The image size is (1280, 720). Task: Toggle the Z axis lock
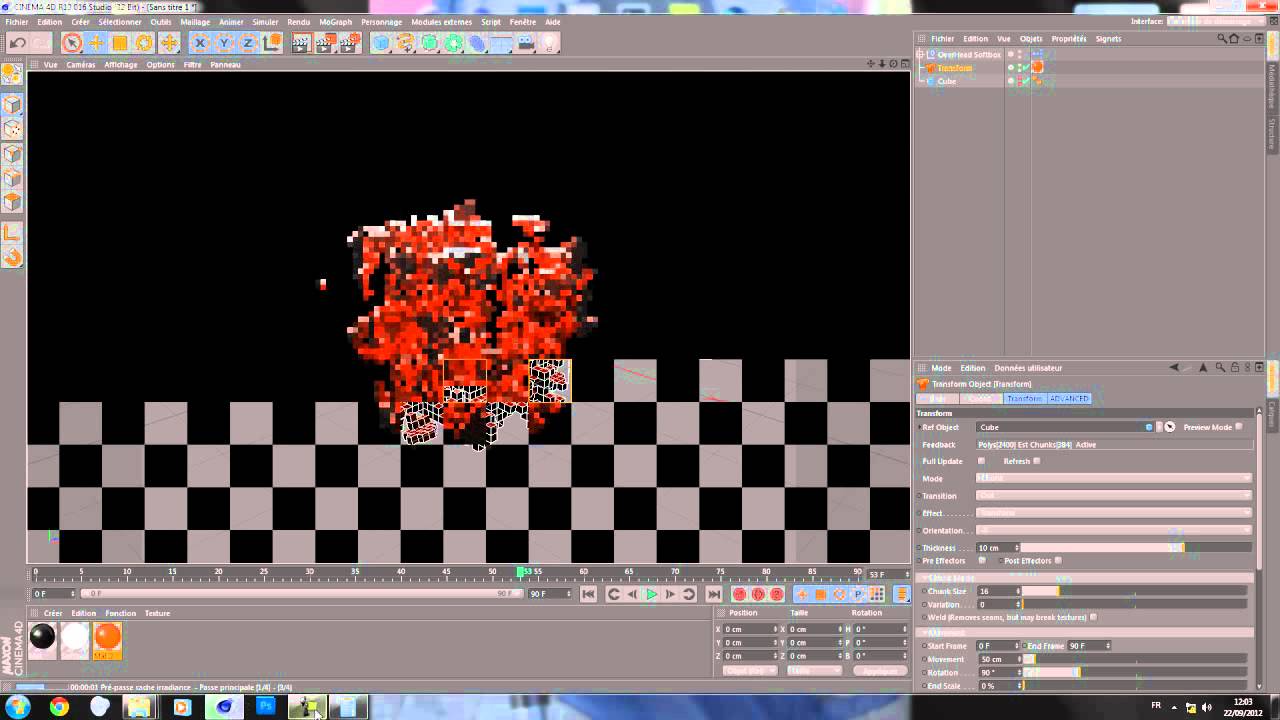tap(248, 43)
